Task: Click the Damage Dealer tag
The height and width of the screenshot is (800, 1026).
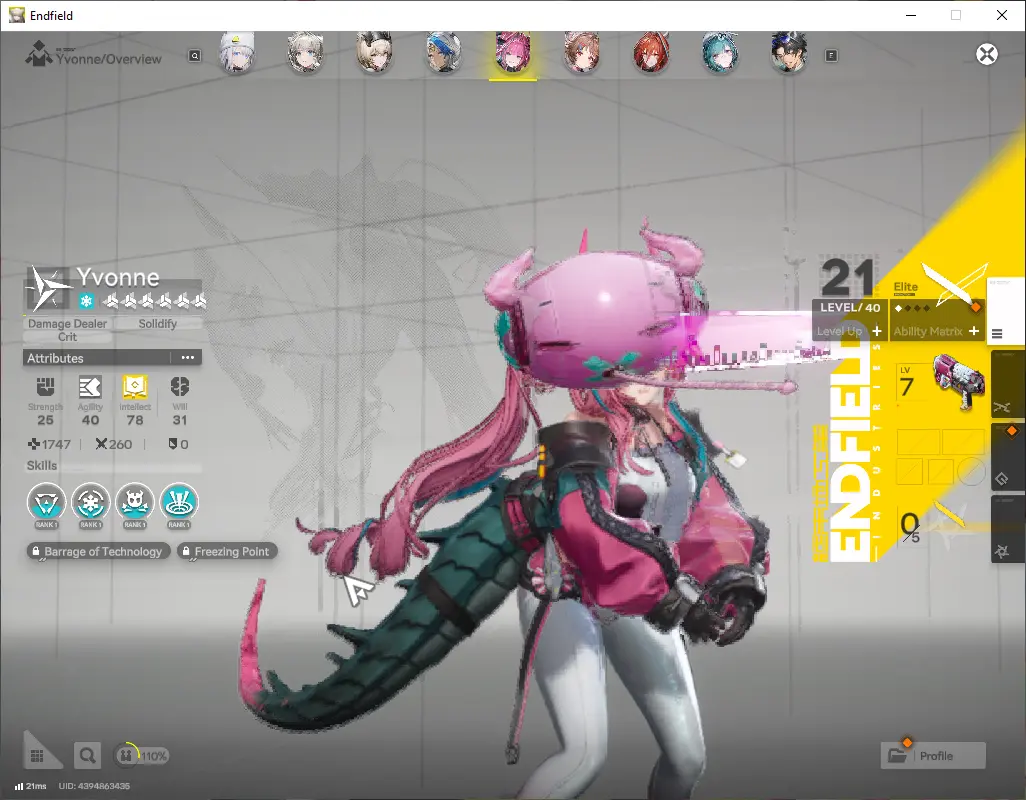Action: [x=67, y=324]
